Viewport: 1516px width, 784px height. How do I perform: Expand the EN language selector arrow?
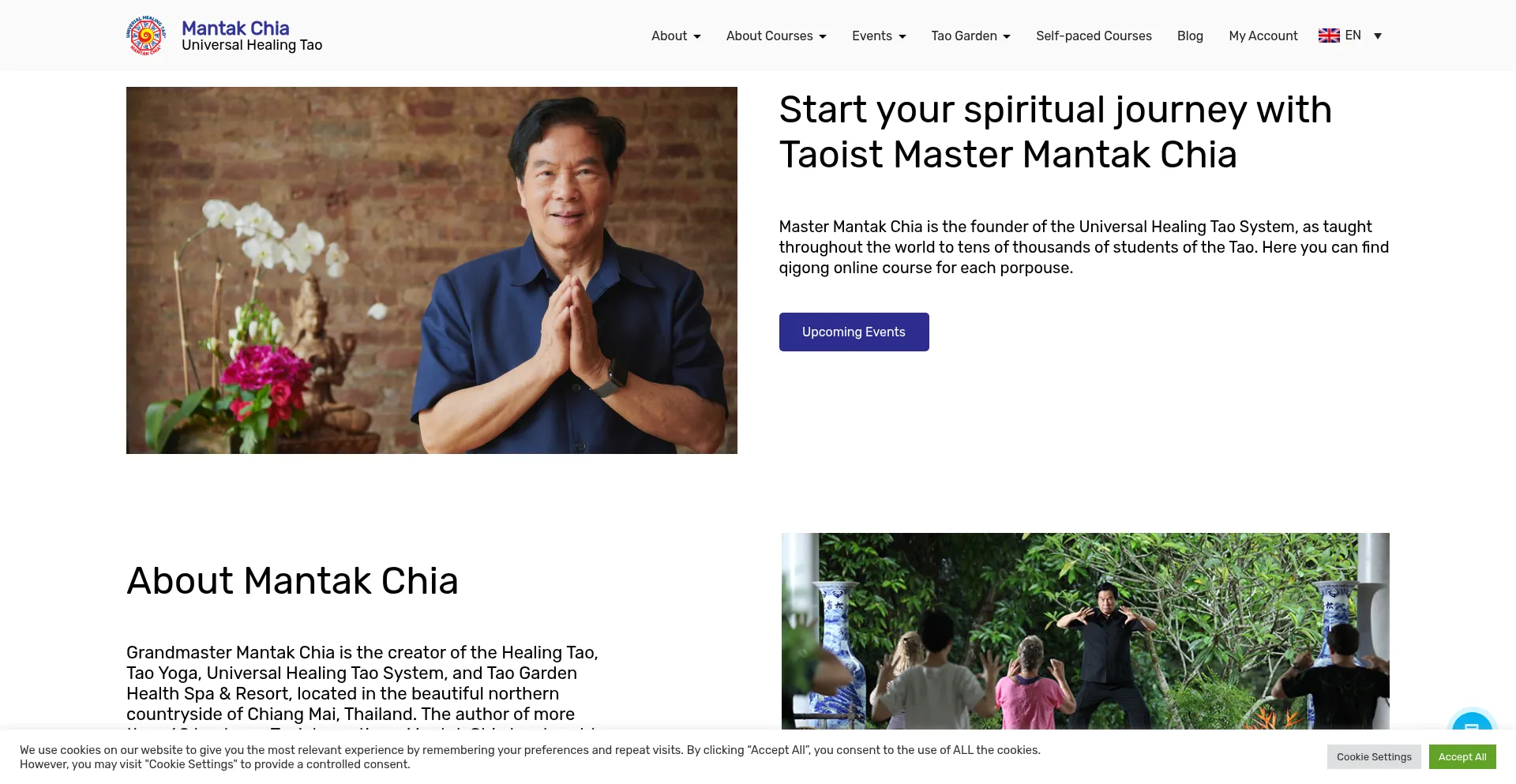(1378, 36)
